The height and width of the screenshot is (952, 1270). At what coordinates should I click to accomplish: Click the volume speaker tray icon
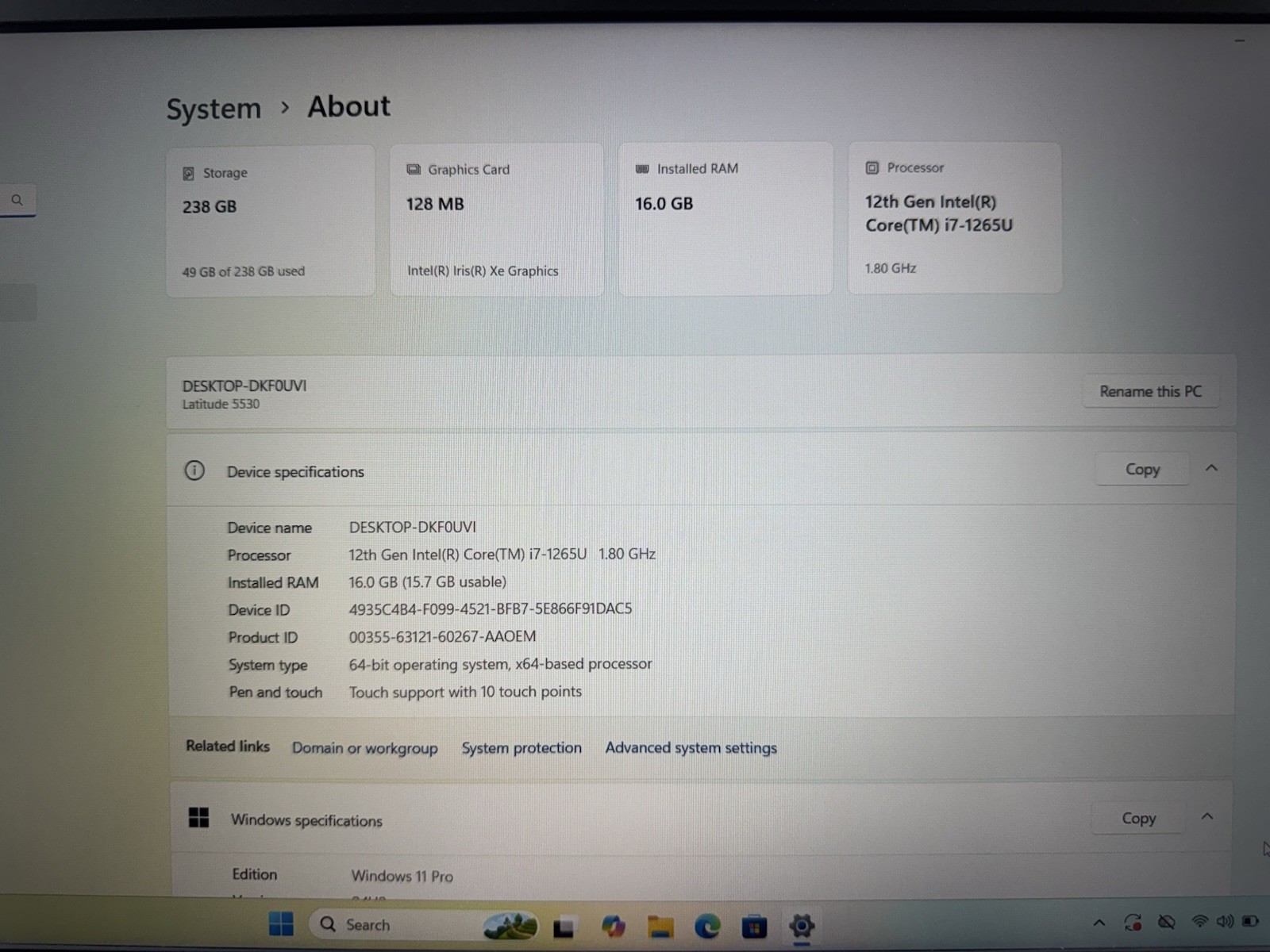(1225, 921)
